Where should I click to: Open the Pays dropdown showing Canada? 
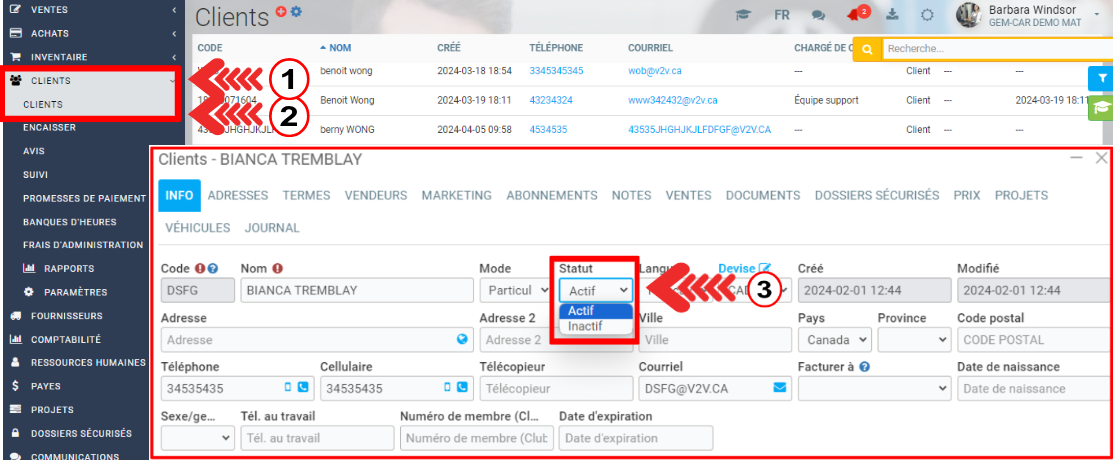click(x=831, y=340)
